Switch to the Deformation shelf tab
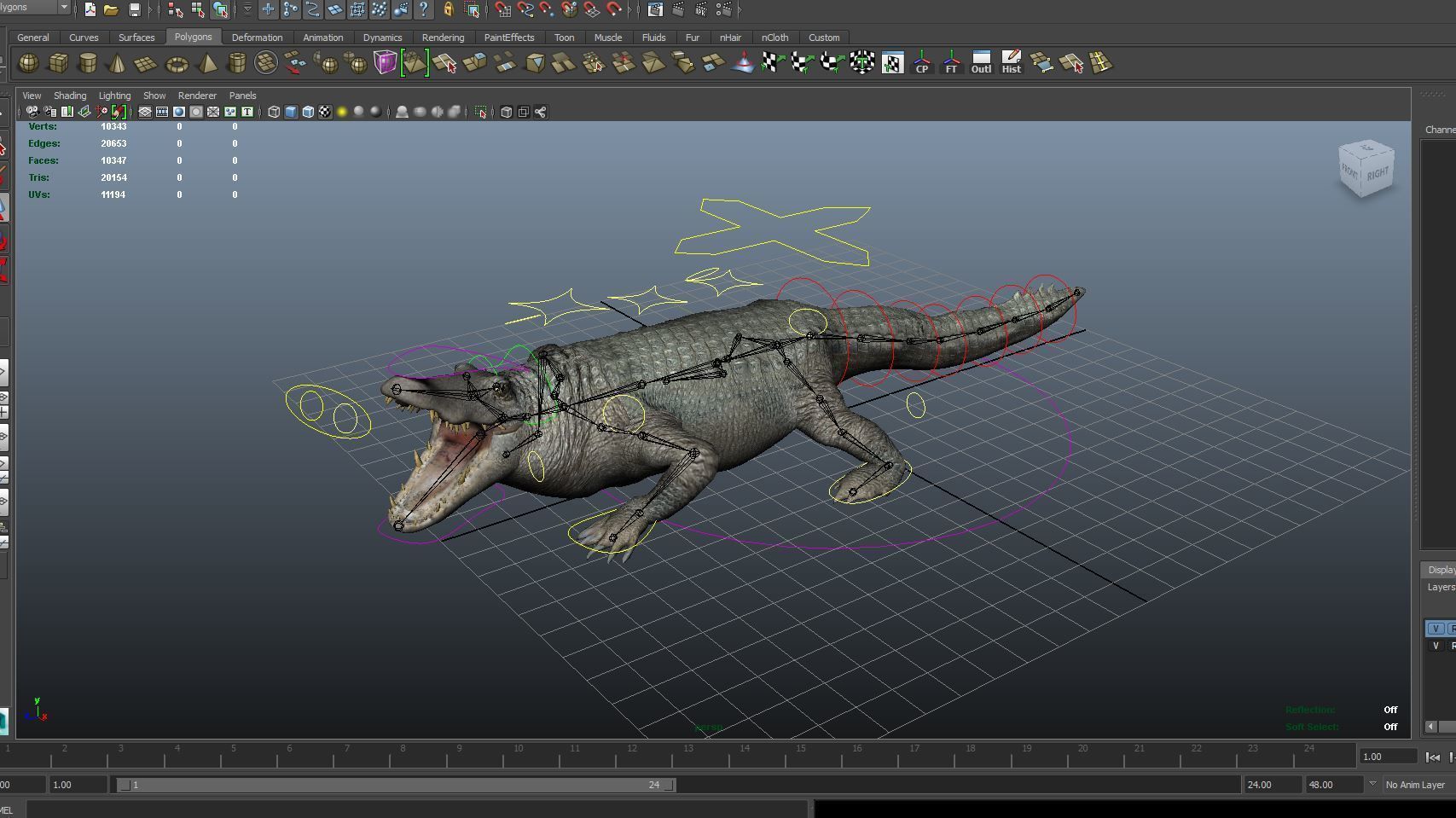 point(257,38)
